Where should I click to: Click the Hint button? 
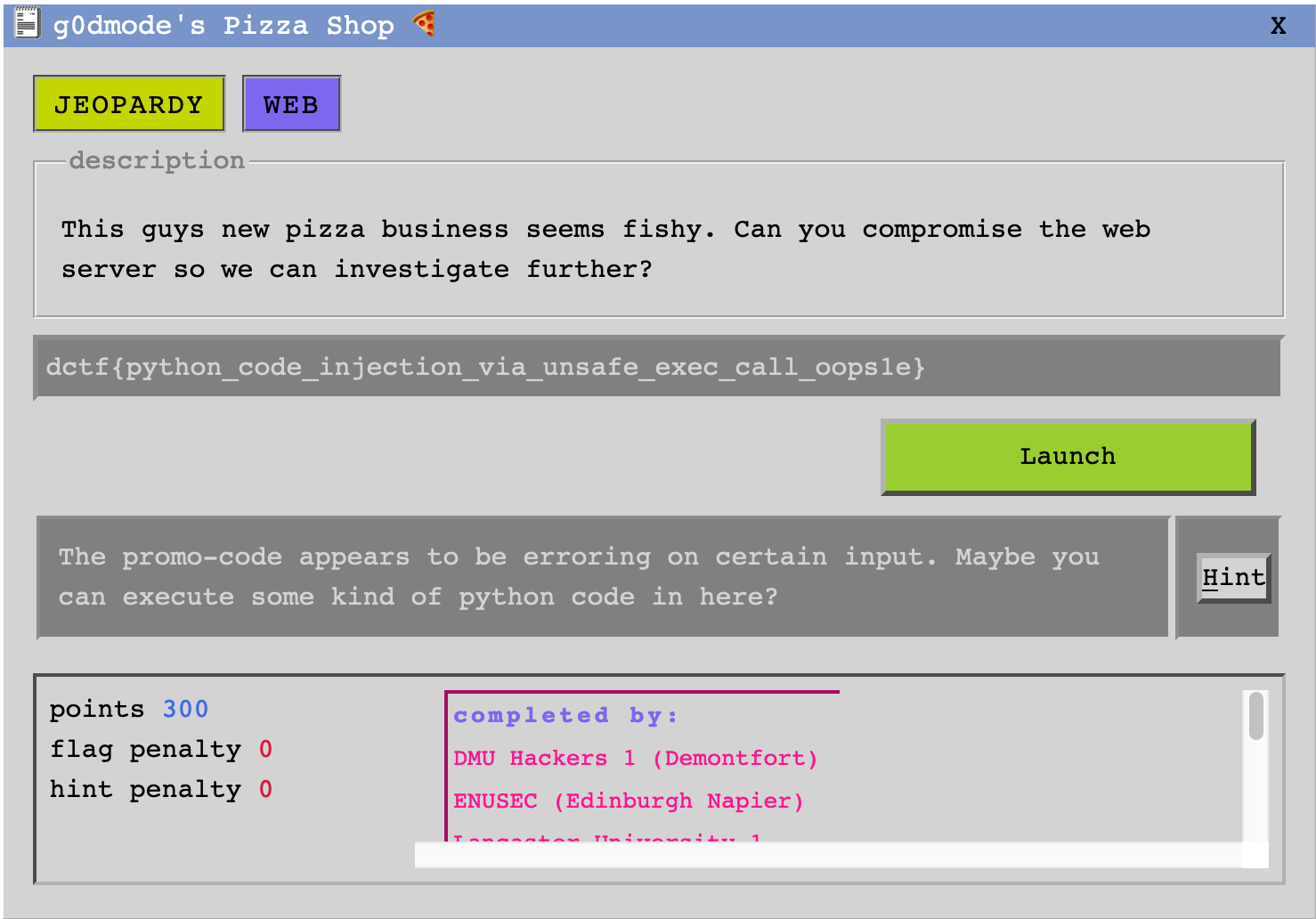(1233, 578)
